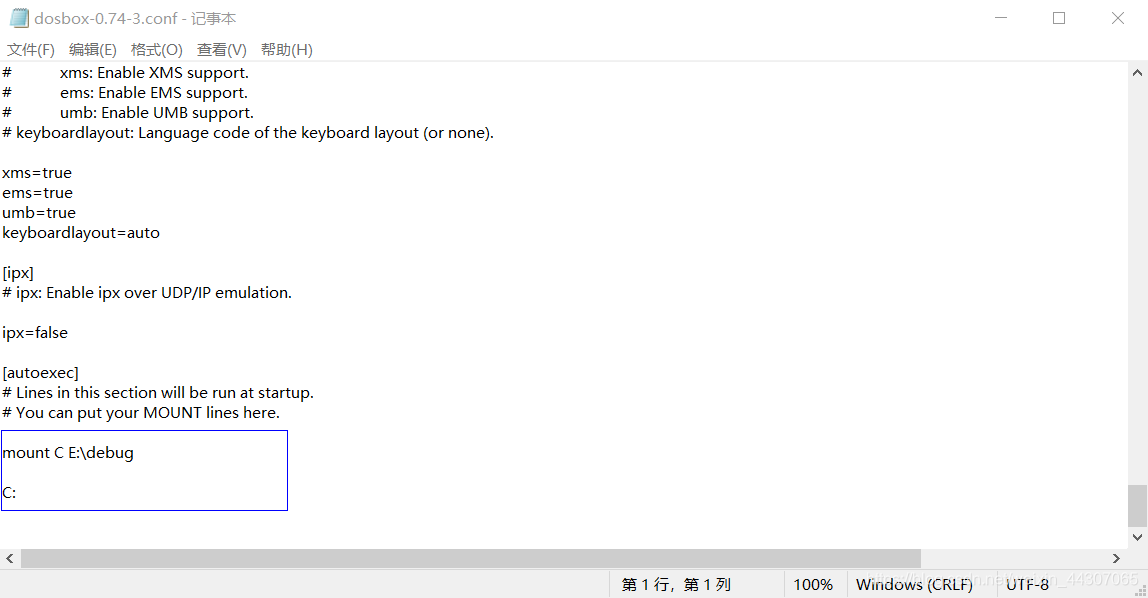Click the vertical scrollbar thumb

1137,506
